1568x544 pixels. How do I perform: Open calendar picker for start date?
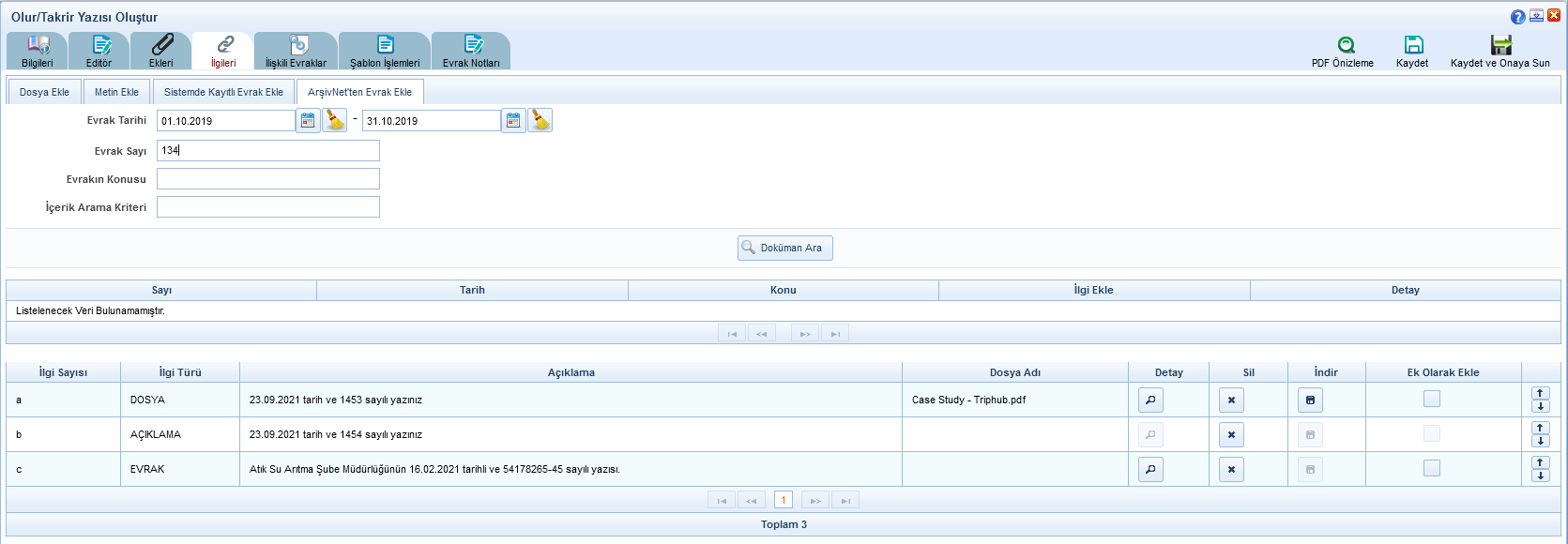[308, 121]
